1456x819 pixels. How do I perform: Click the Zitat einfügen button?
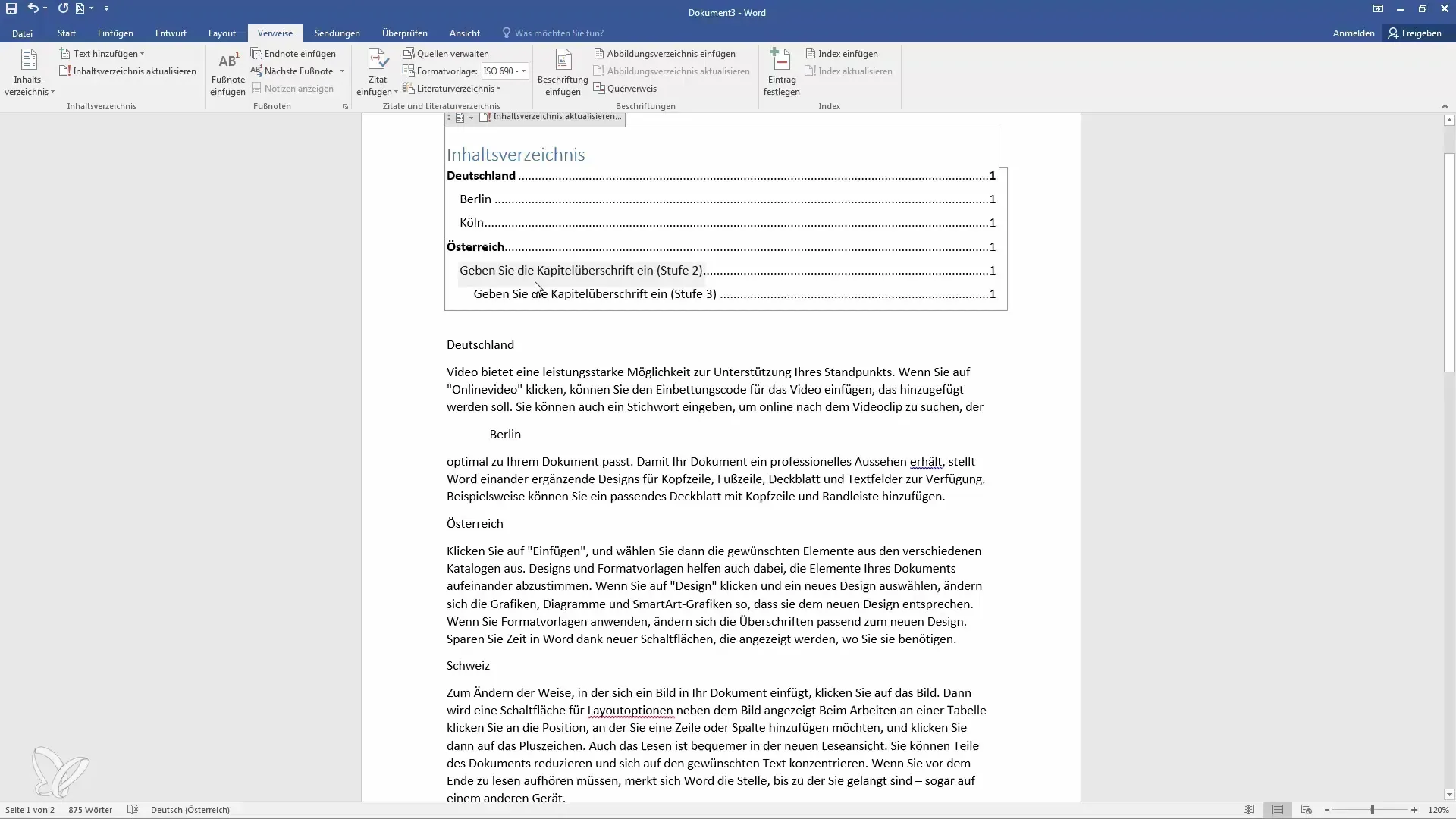pyautogui.click(x=377, y=73)
